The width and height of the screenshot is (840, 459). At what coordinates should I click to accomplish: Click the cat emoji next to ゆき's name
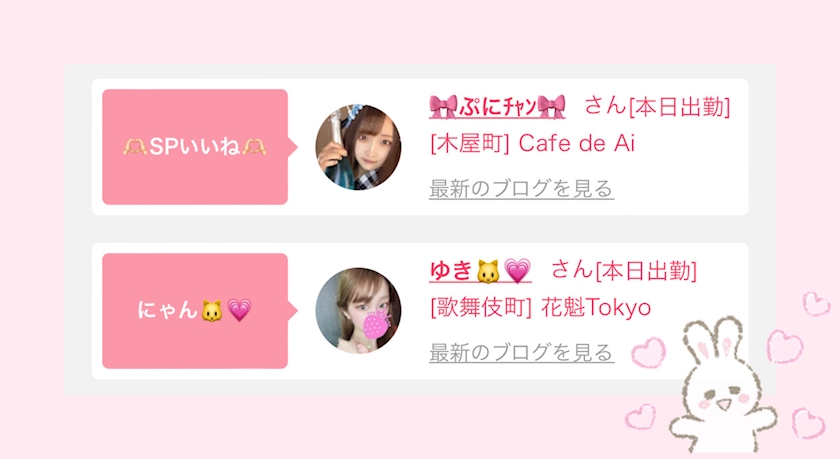point(488,272)
